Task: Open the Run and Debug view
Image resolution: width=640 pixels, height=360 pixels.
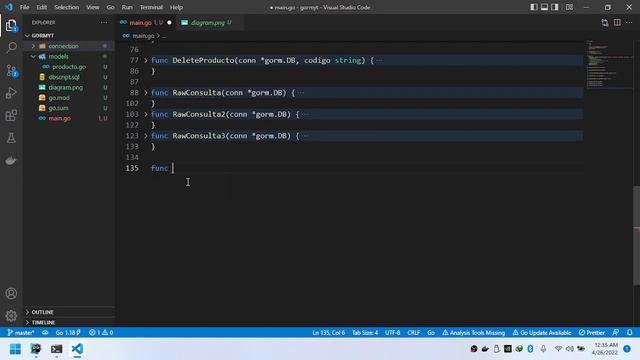Action: [11, 93]
